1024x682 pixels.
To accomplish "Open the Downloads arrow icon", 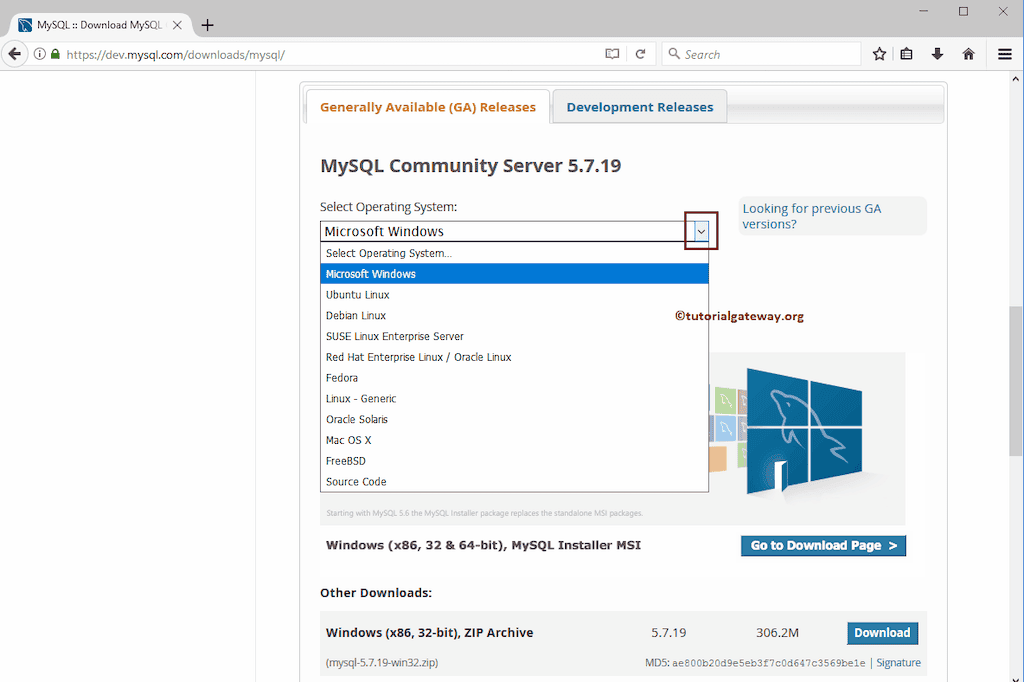I will (937, 54).
